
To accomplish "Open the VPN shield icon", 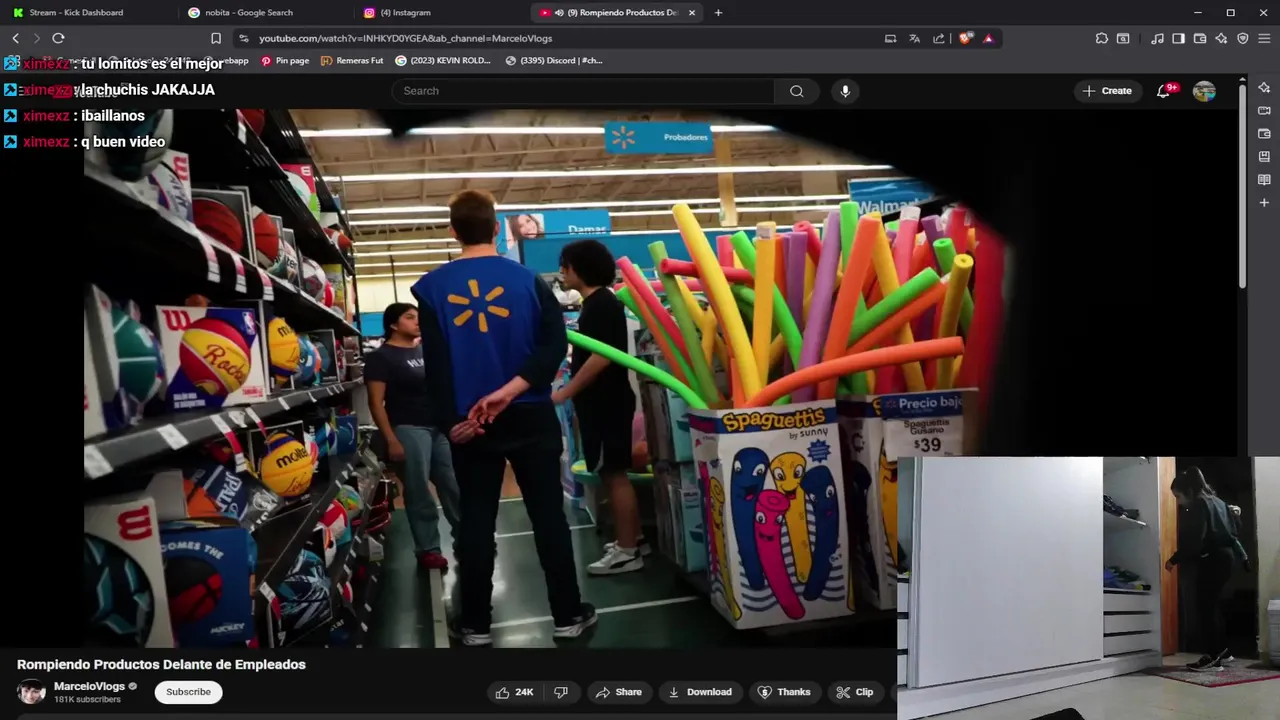I will click(1243, 38).
